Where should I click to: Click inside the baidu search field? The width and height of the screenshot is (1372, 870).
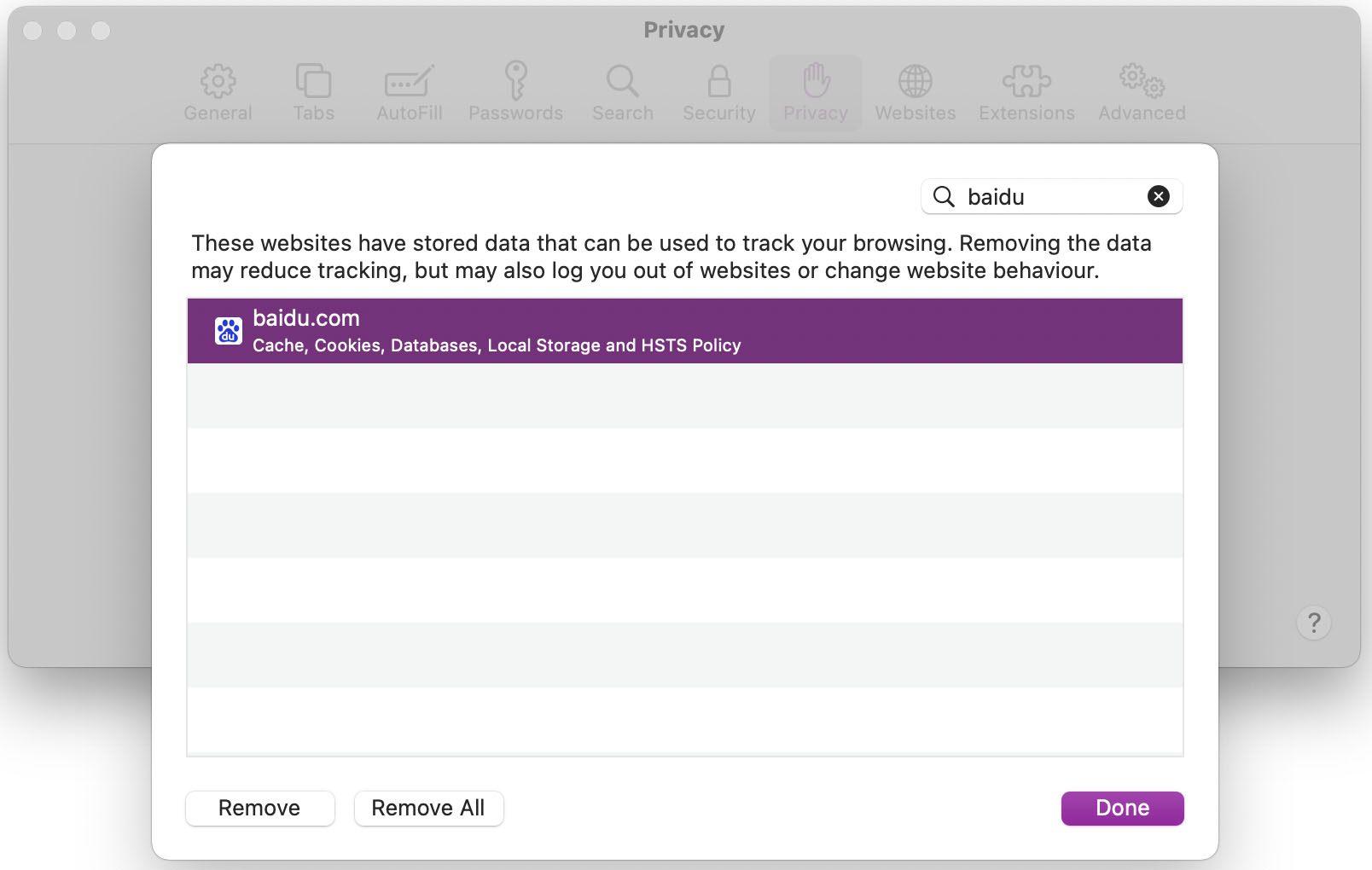1049,197
